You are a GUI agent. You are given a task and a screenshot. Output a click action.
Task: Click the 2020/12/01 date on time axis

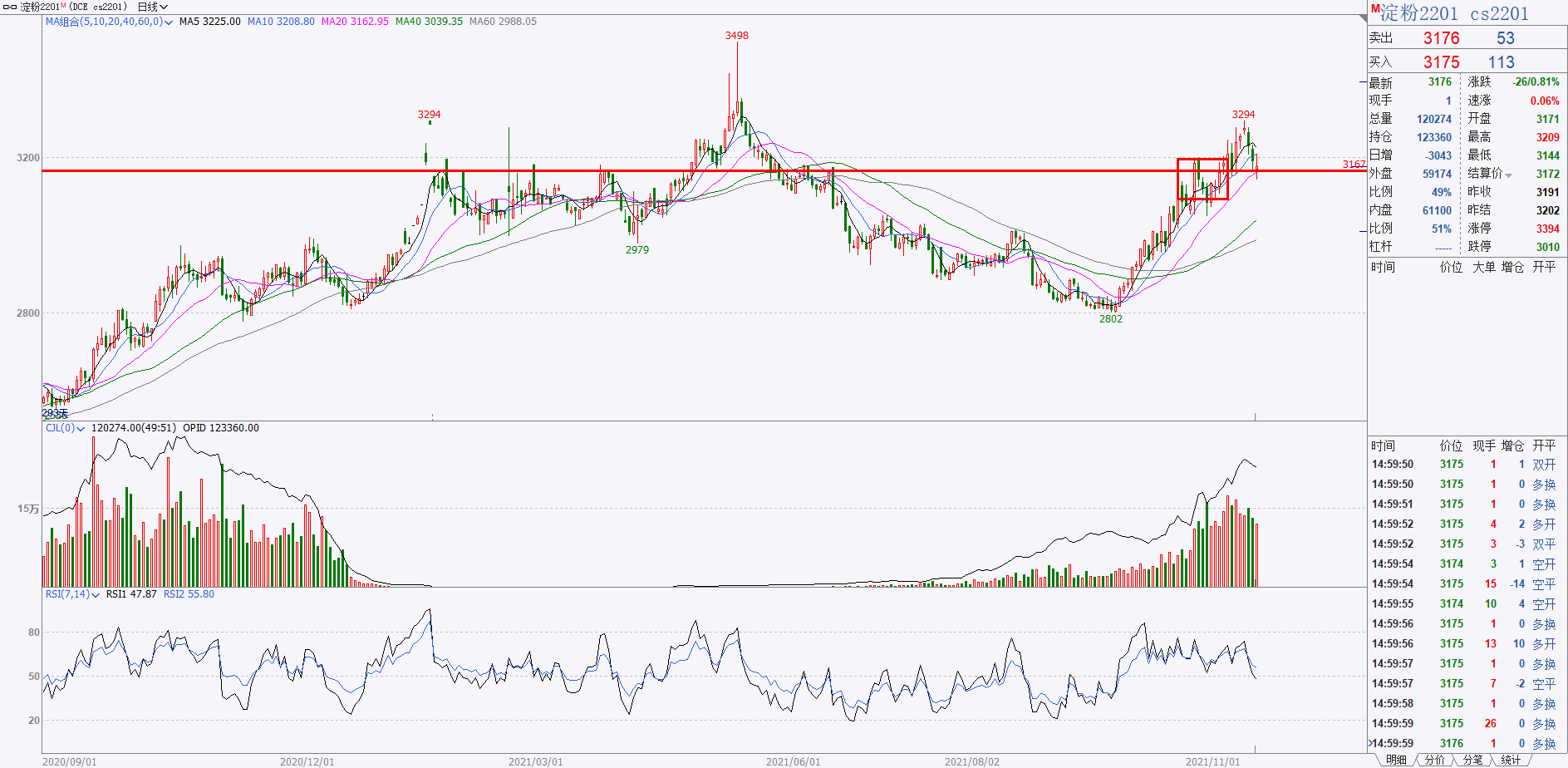click(307, 761)
